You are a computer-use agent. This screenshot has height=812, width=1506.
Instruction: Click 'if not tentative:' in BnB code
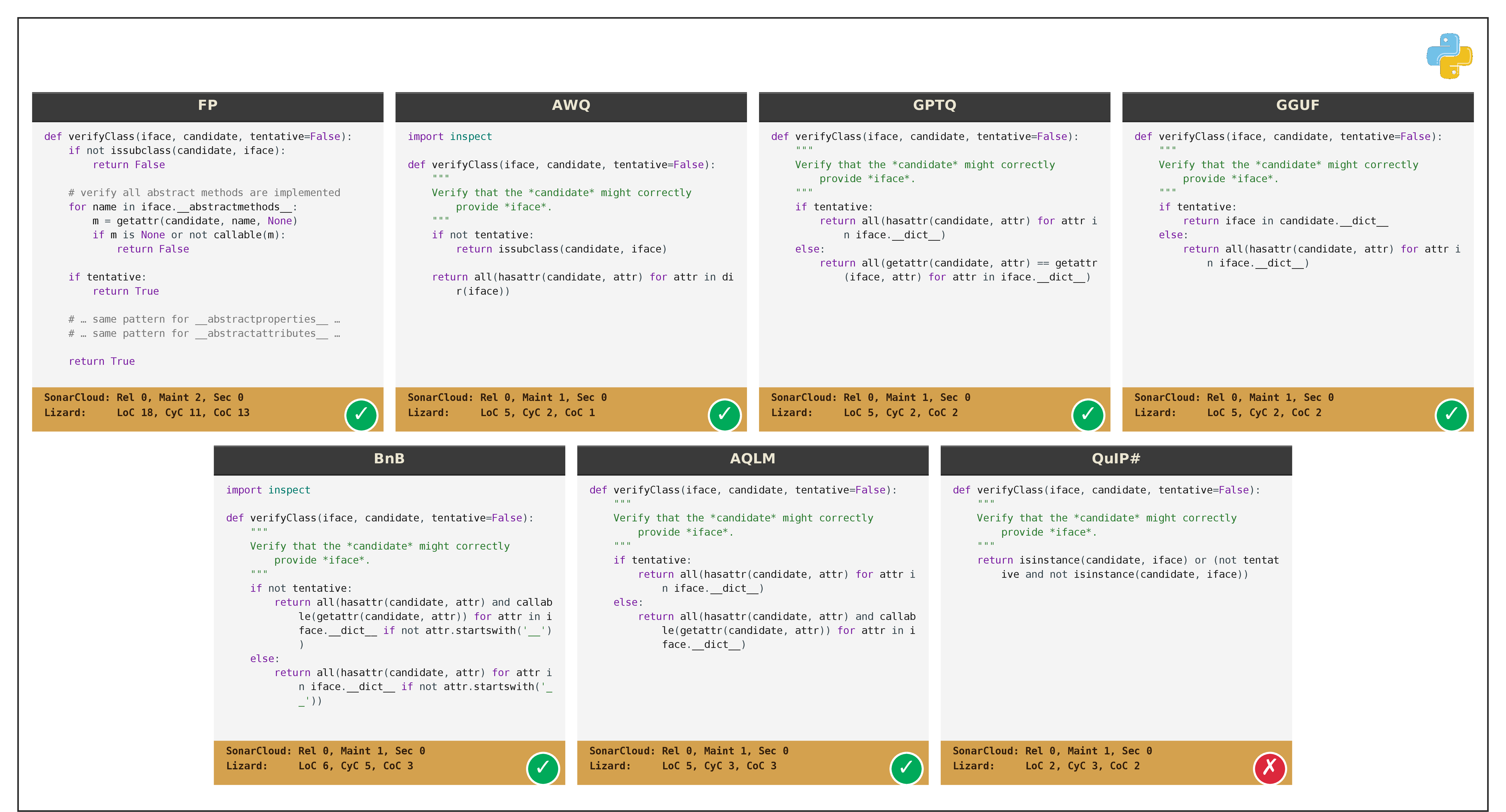click(301, 588)
